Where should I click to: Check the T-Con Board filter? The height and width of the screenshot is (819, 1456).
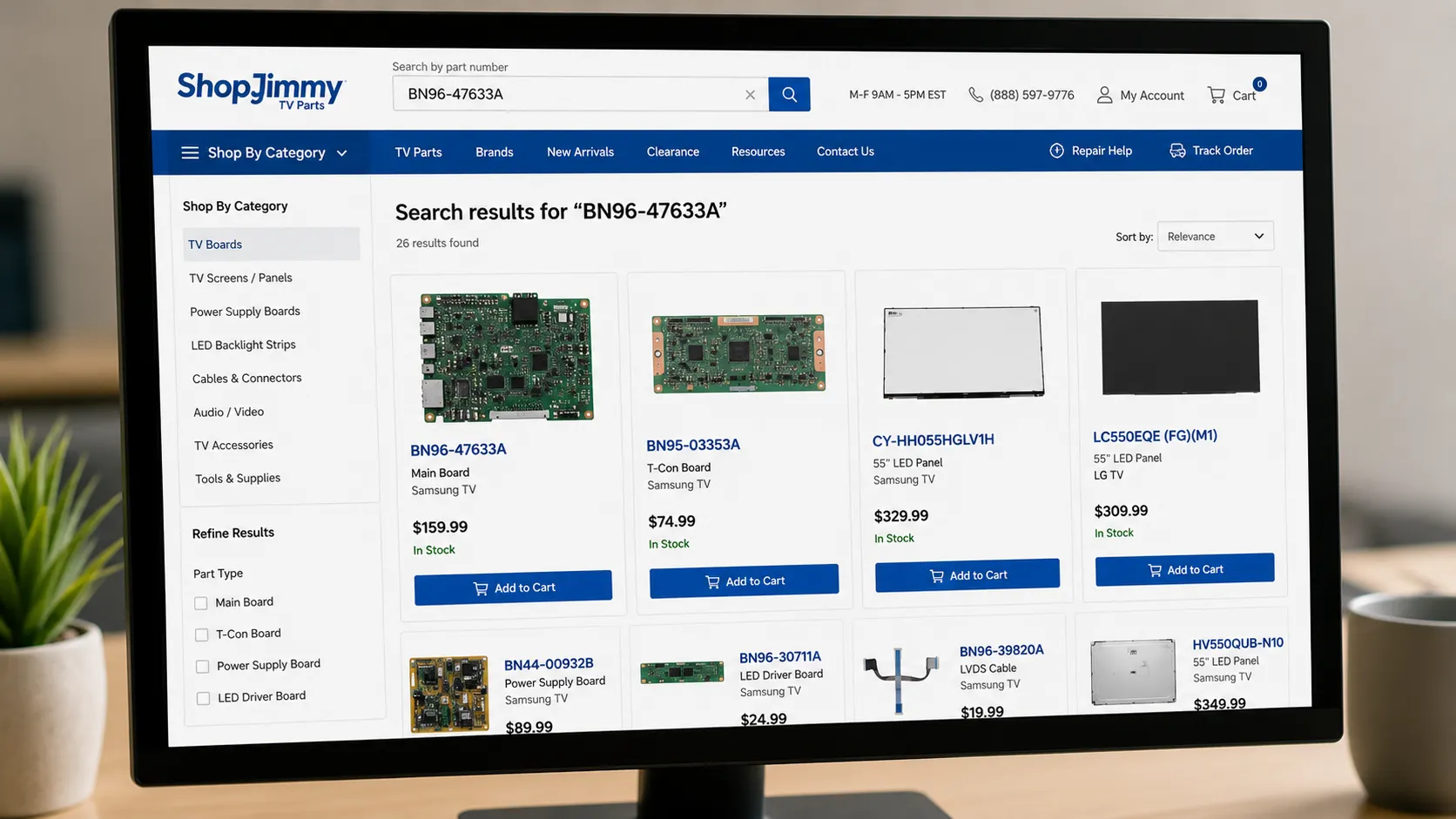point(202,634)
